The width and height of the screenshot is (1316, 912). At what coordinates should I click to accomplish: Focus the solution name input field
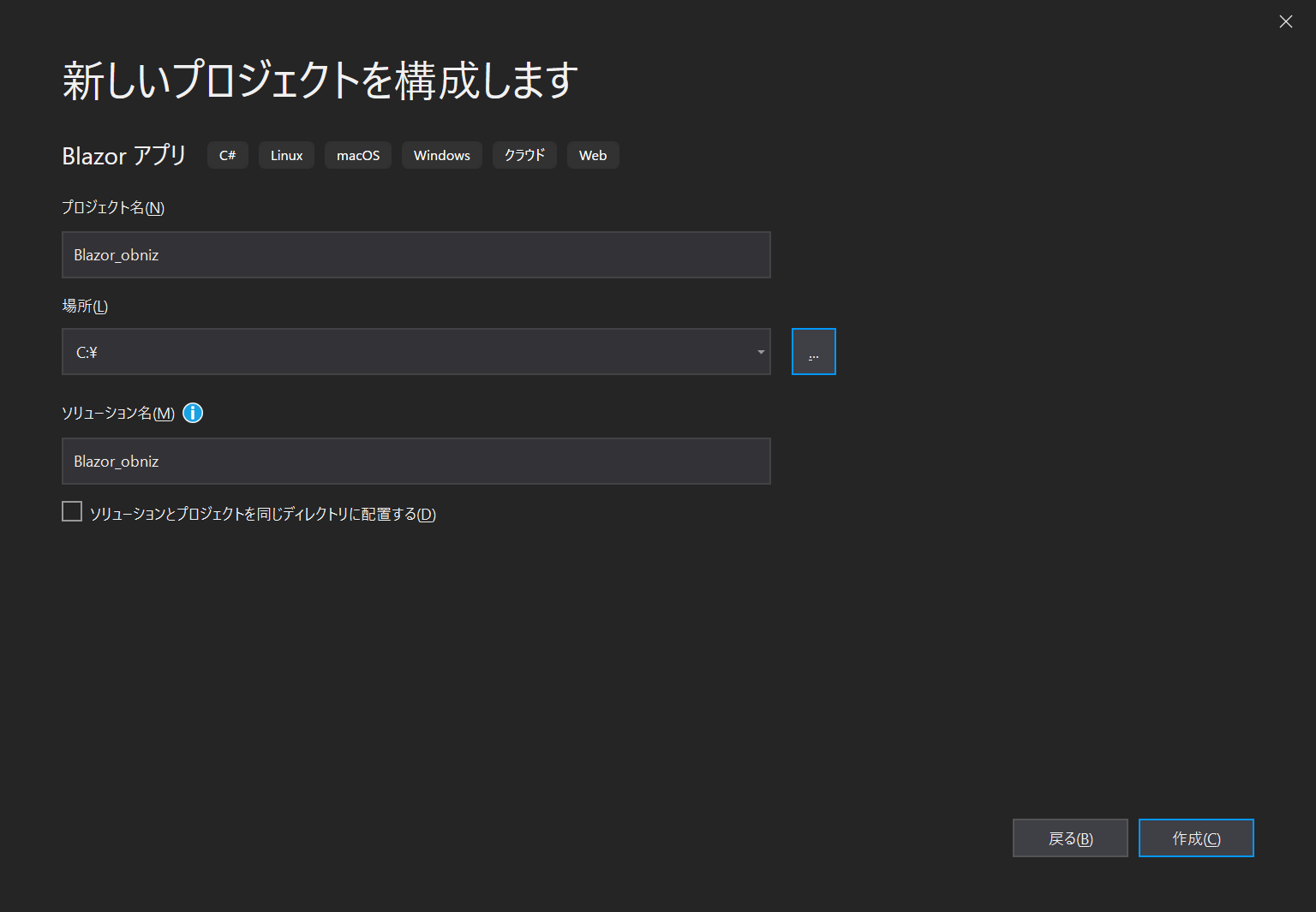416,461
